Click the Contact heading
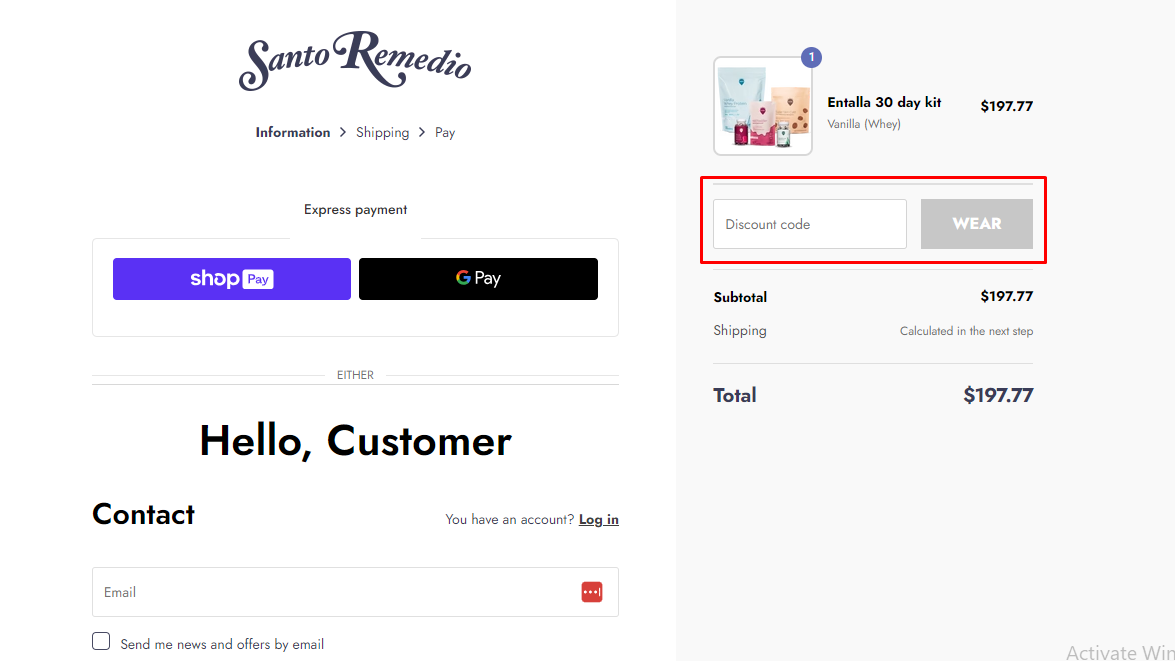Screen dimensions: 1175x661 pos(143,515)
